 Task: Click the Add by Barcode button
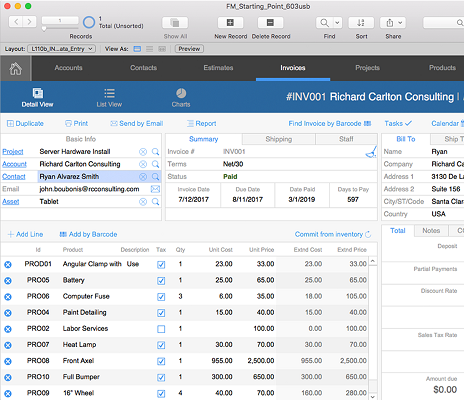(x=88, y=234)
